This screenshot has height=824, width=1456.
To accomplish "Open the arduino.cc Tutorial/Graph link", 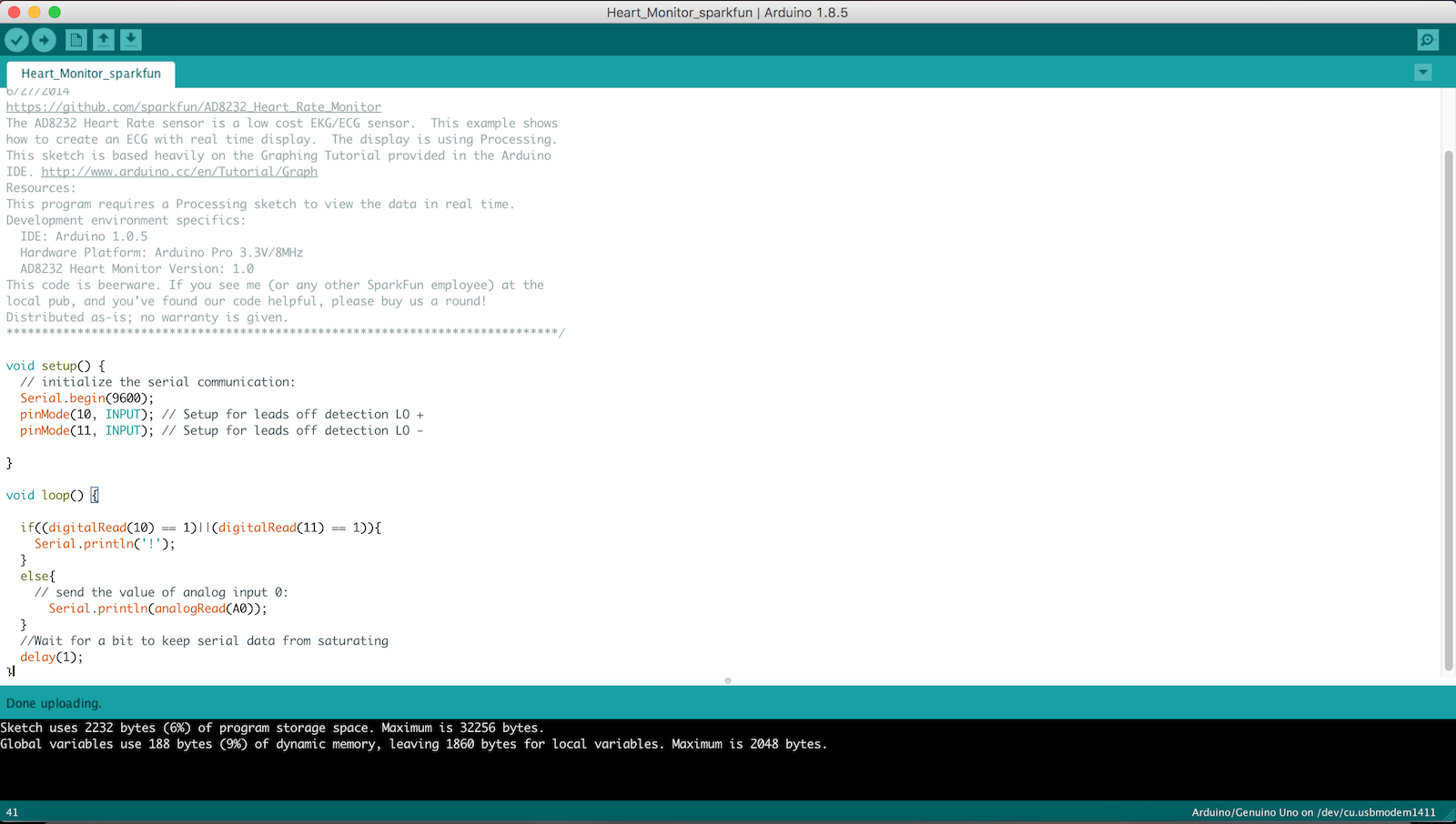I will 179,172.
